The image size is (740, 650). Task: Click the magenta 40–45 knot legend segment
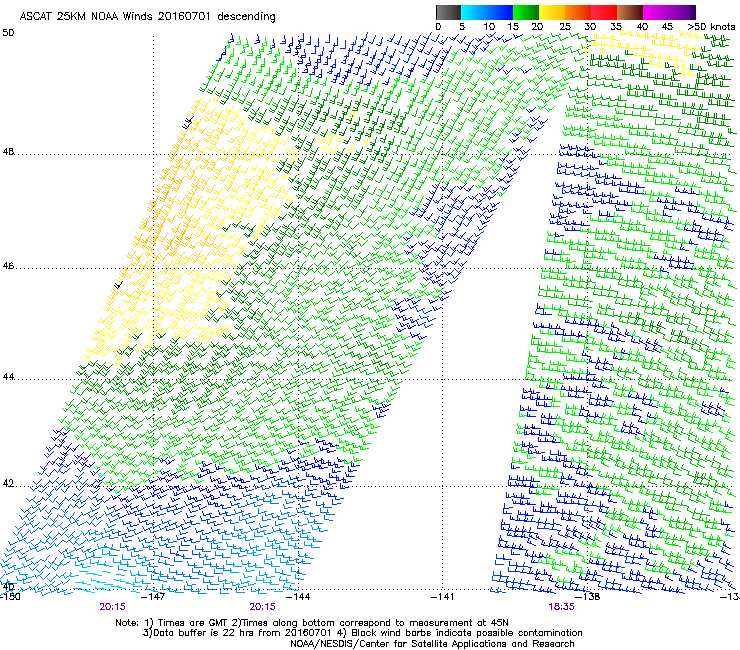(656, 12)
